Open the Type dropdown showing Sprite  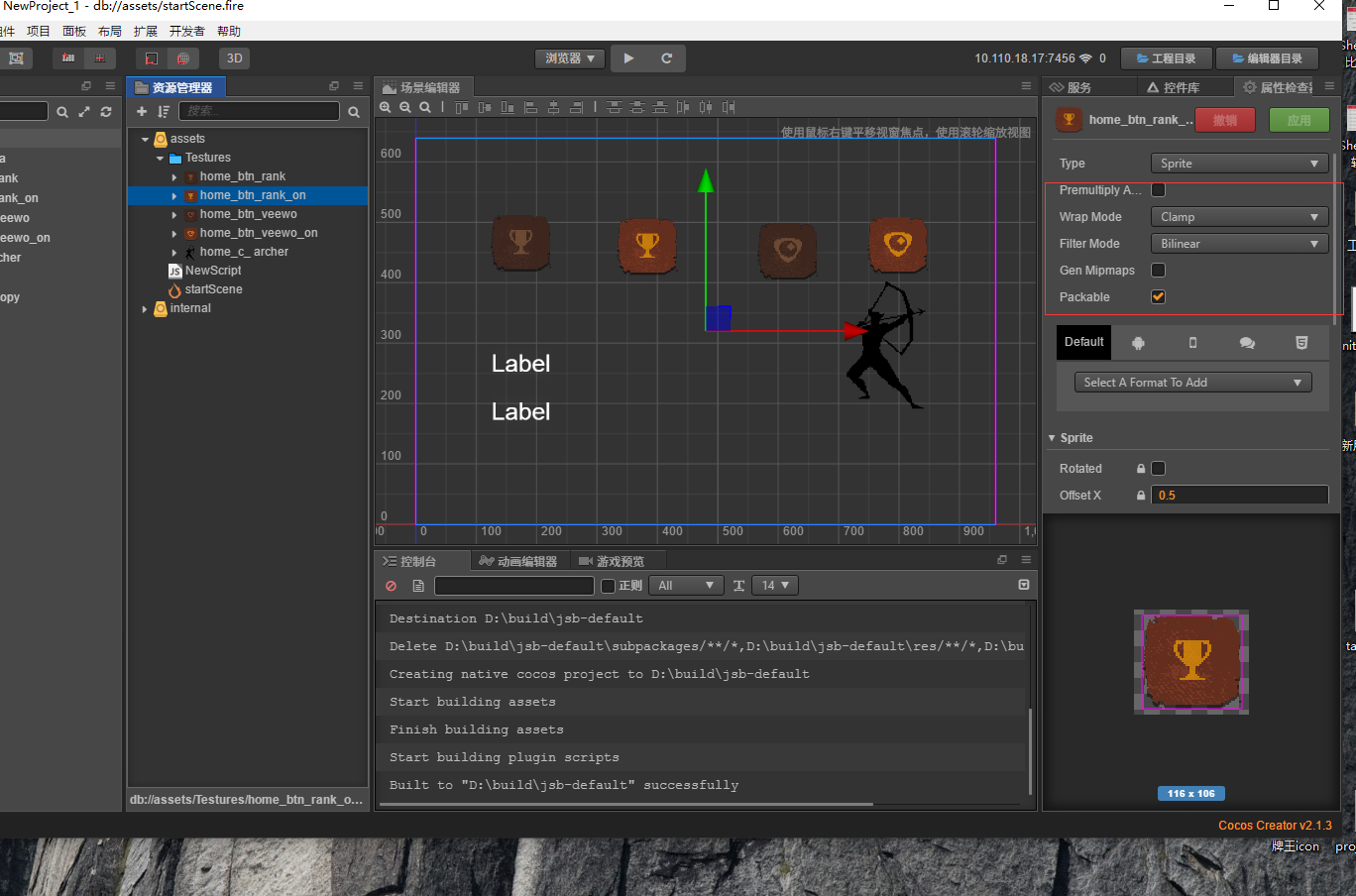[1239, 164]
